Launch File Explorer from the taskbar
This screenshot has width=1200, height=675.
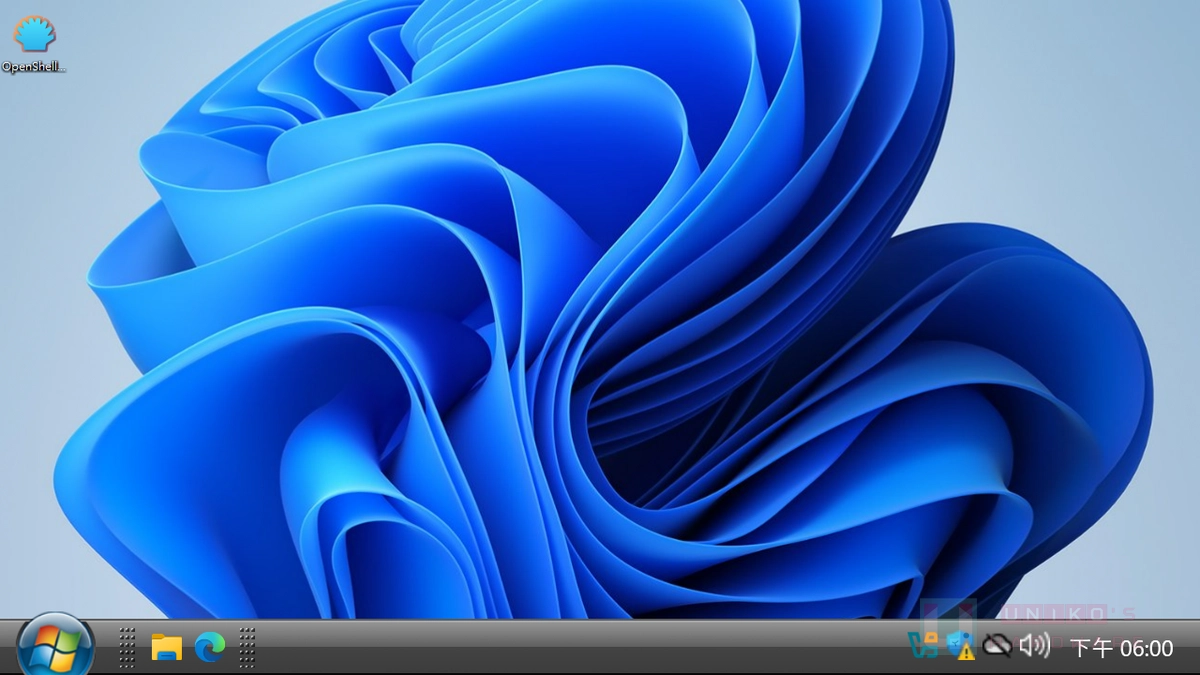point(166,647)
